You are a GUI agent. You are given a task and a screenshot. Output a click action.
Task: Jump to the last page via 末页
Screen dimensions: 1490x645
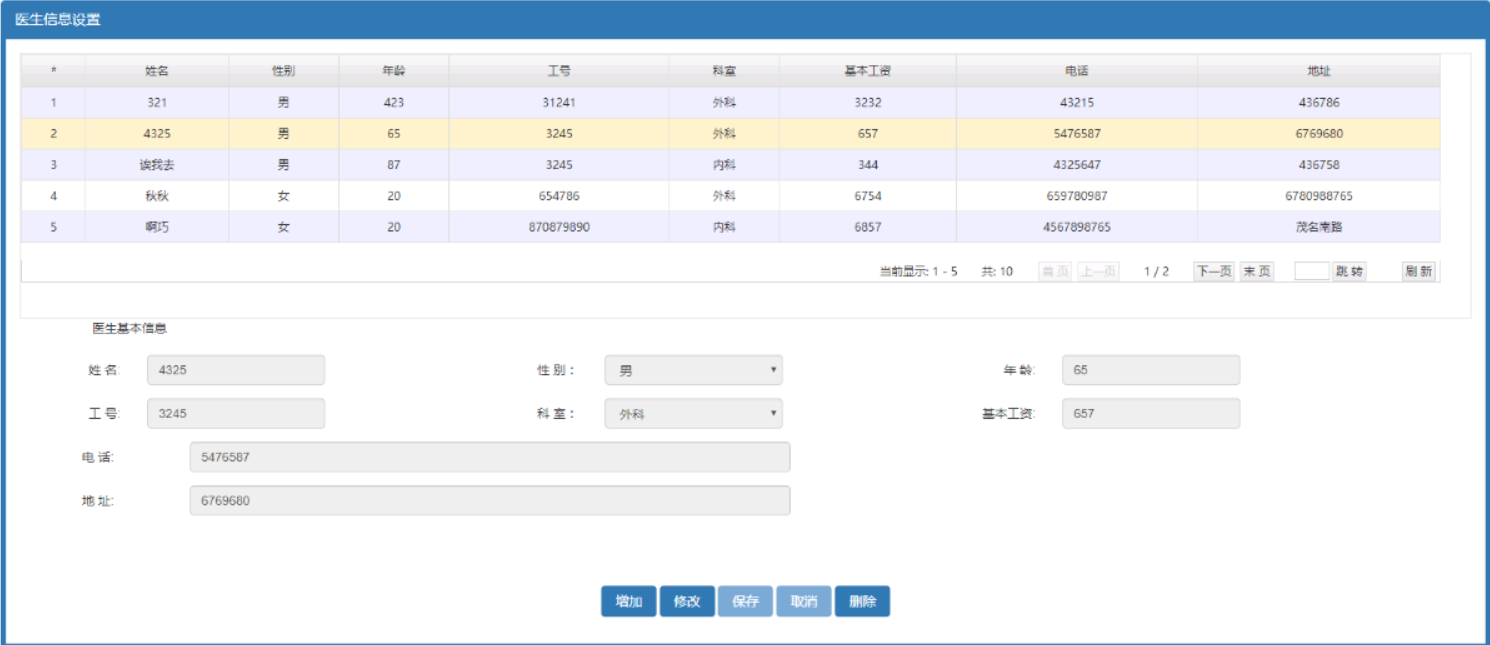coord(1256,270)
